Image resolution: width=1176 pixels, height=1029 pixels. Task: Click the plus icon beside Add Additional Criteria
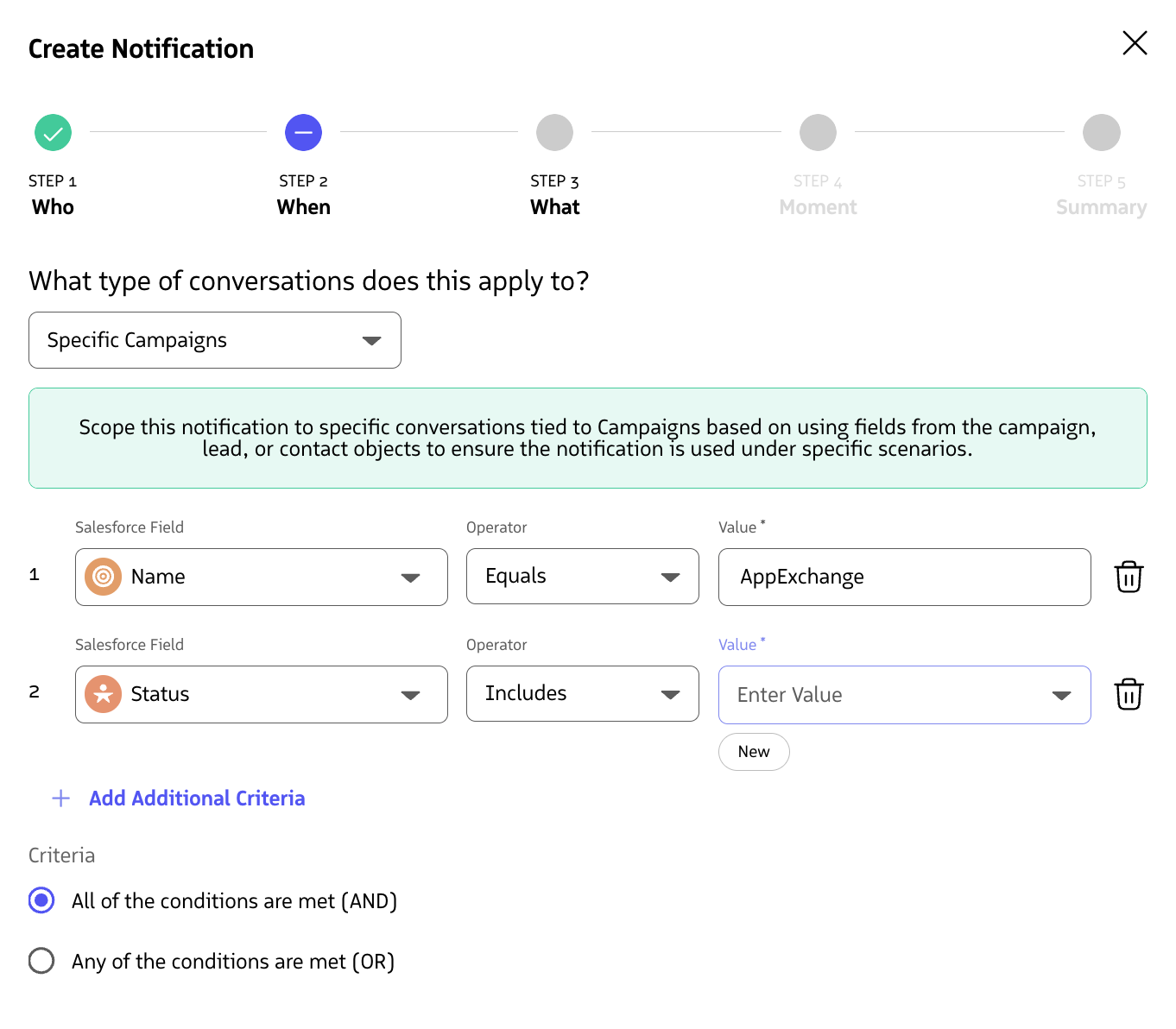(x=60, y=798)
